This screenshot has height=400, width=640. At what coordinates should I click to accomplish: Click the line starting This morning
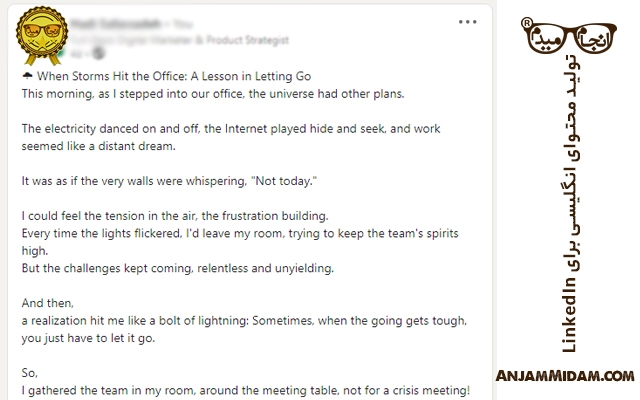pos(213,94)
